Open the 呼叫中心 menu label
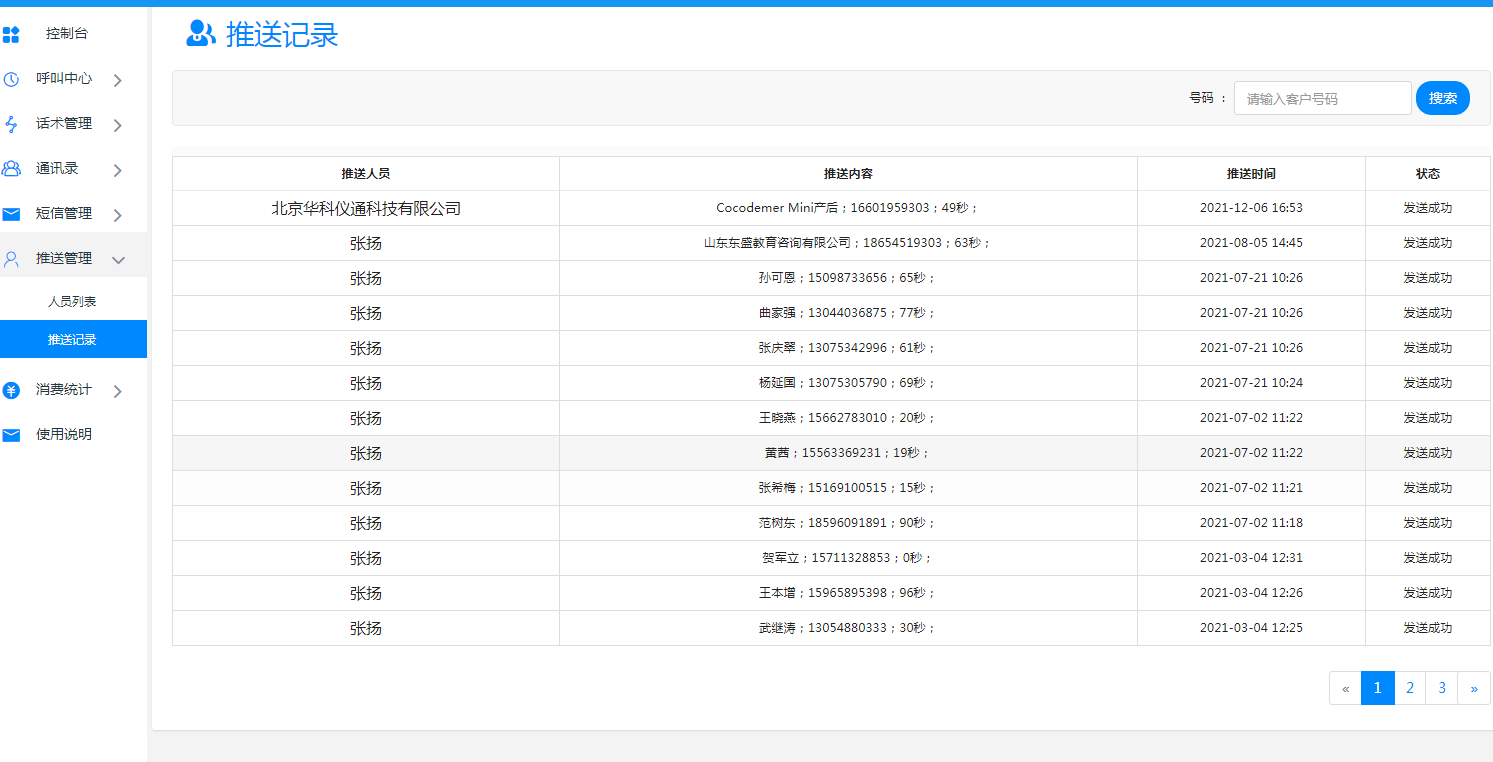Screen dimensions: 1493x762 (64, 79)
